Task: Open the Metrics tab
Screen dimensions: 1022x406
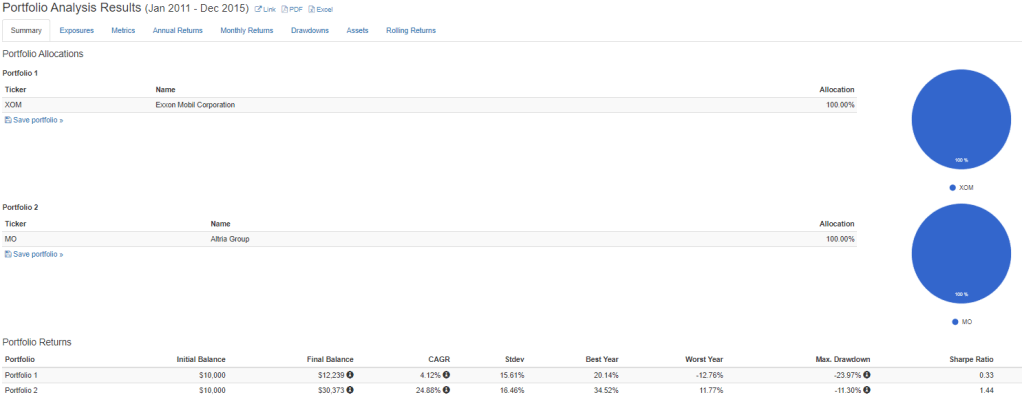Action: [123, 30]
